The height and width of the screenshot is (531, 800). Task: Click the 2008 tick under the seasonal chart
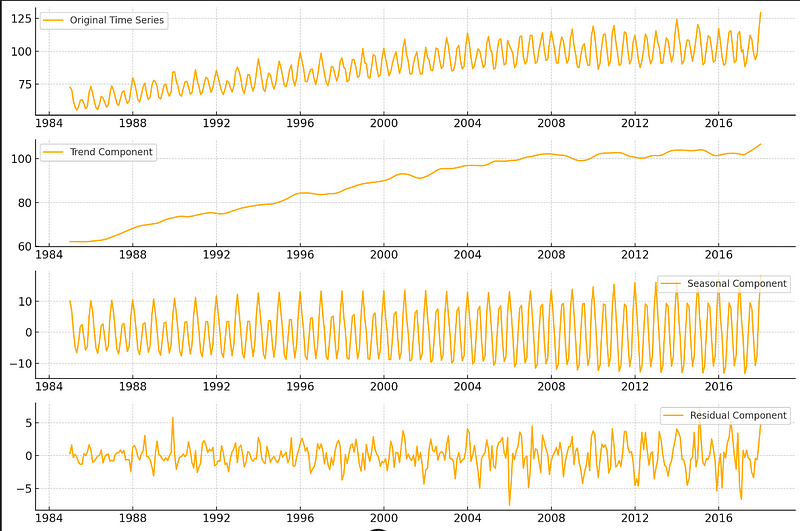pyautogui.click(x=550, y=386)
